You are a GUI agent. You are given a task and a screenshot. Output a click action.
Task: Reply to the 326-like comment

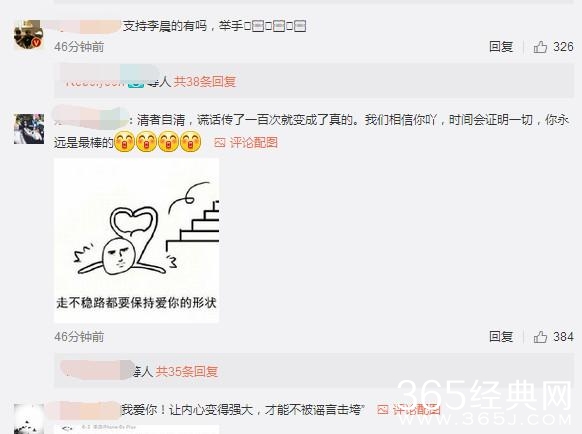pos(501,47)
